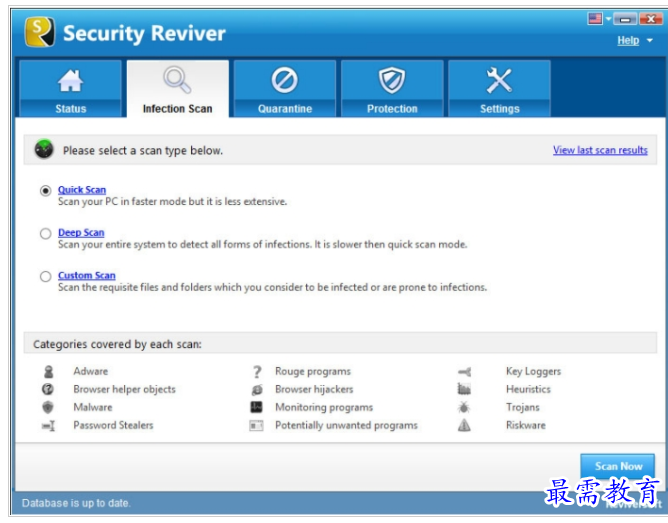The height and width of the screenshot is (523, 668).
Task: Click the Rouge programs question mark icon
Action: tap(257, 372)
